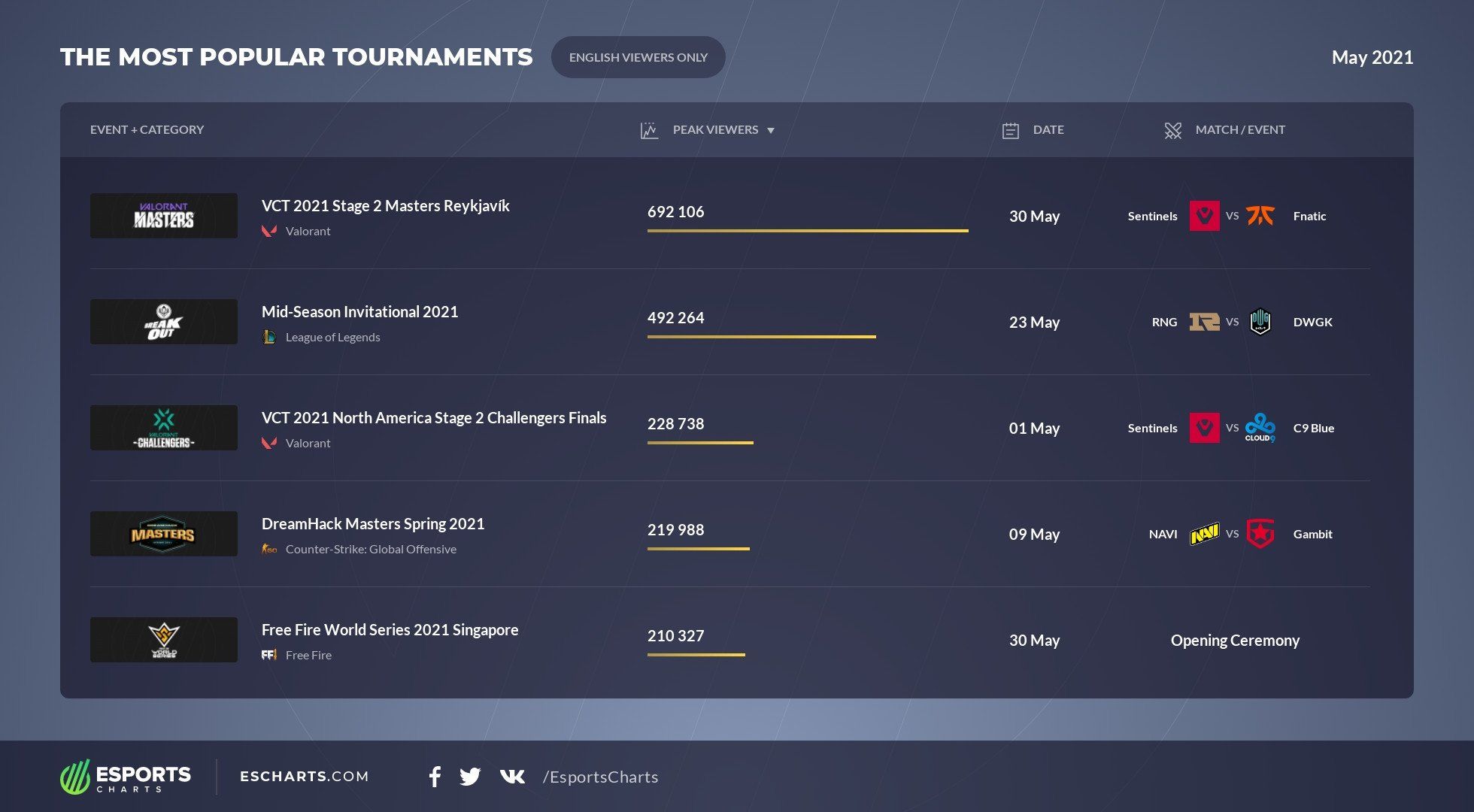Open the VK icon in footer
This screenshot has width=1474, height=812.
point(513,776)
